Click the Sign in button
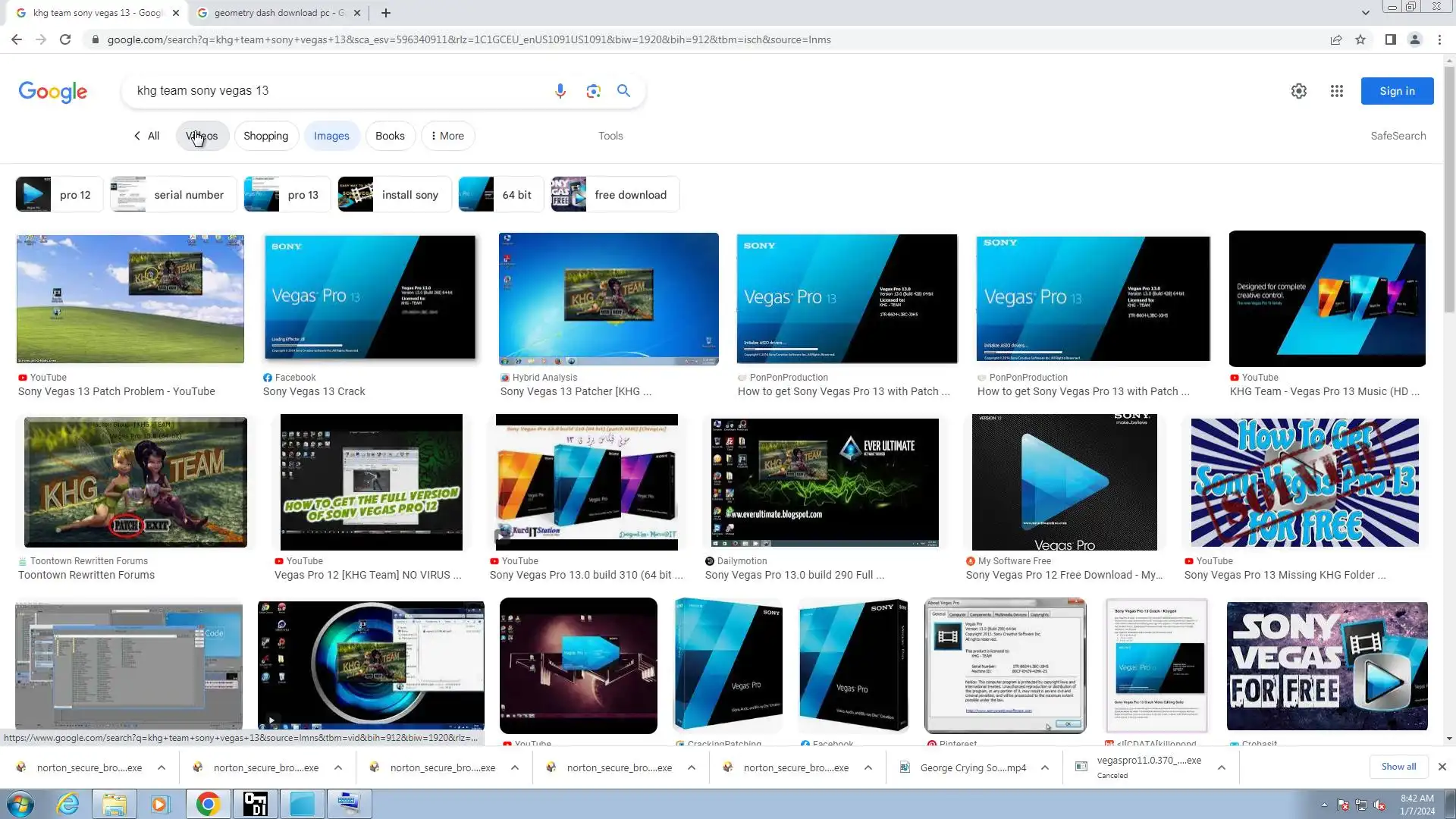The height and width of the screenshot is (819, 1456). [1396, 91]
